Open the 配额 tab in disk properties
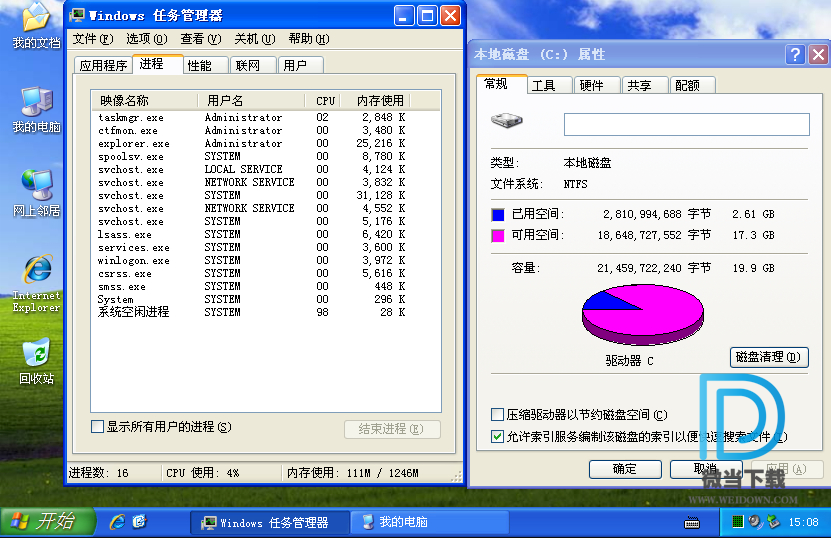The image size is (831, 538). click(693, 85)
